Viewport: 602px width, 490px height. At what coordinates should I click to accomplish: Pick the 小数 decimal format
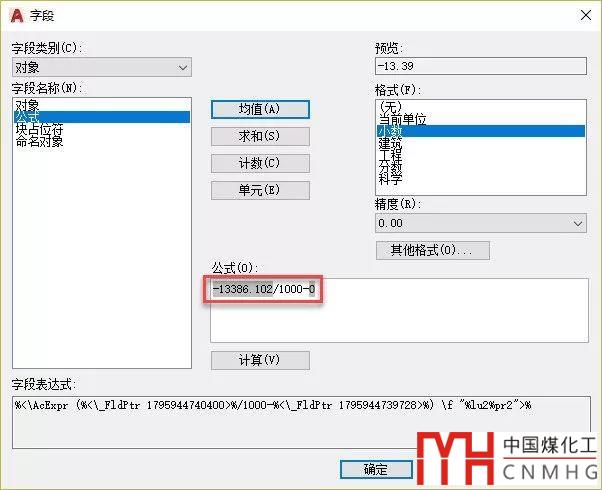pyautogui.click(x=390, y=131)
